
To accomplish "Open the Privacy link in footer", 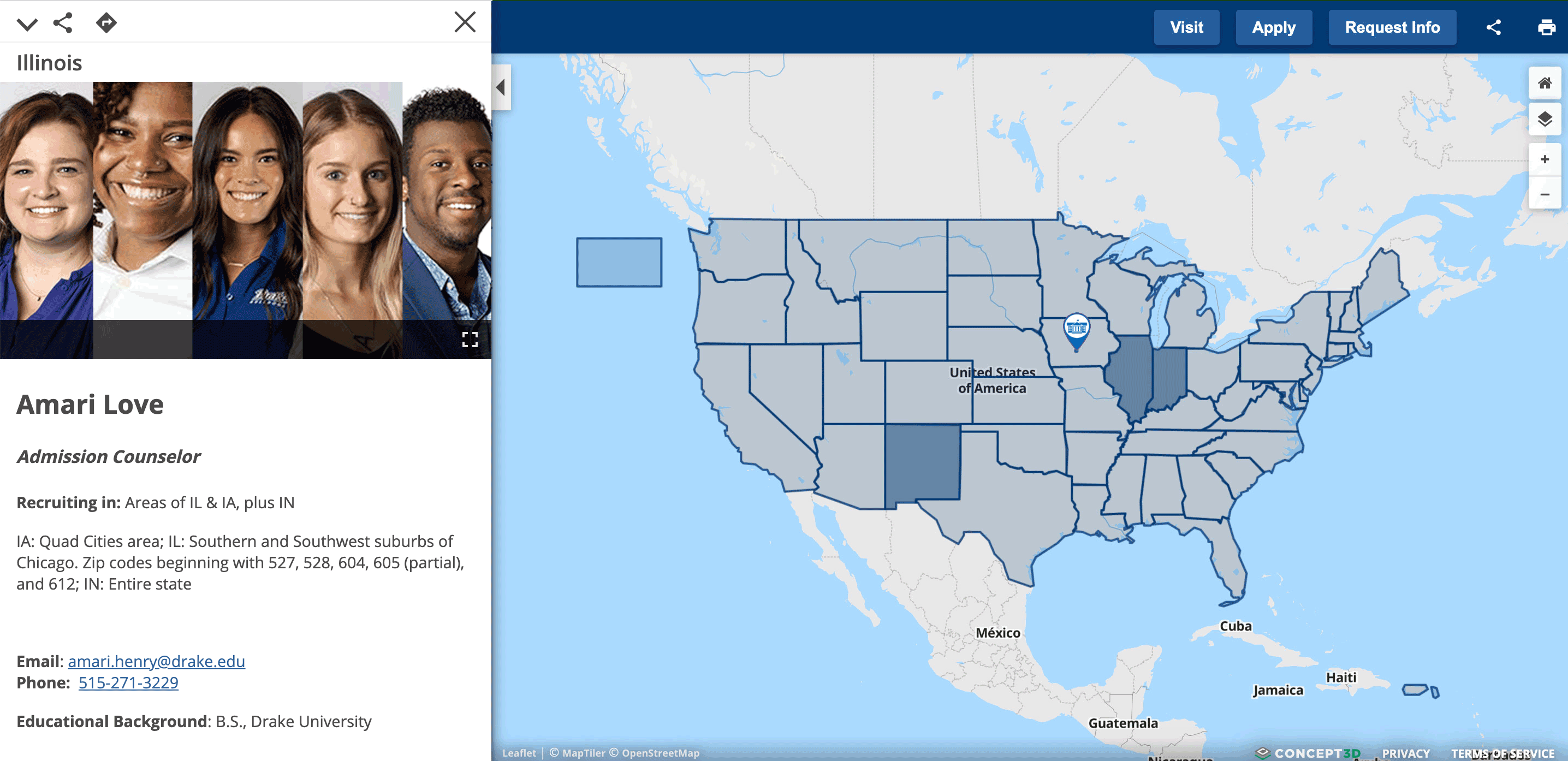I will pos(1405,753).
